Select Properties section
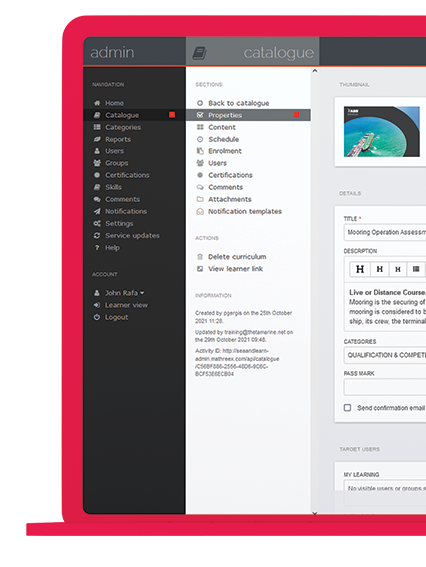 point(248,115)
